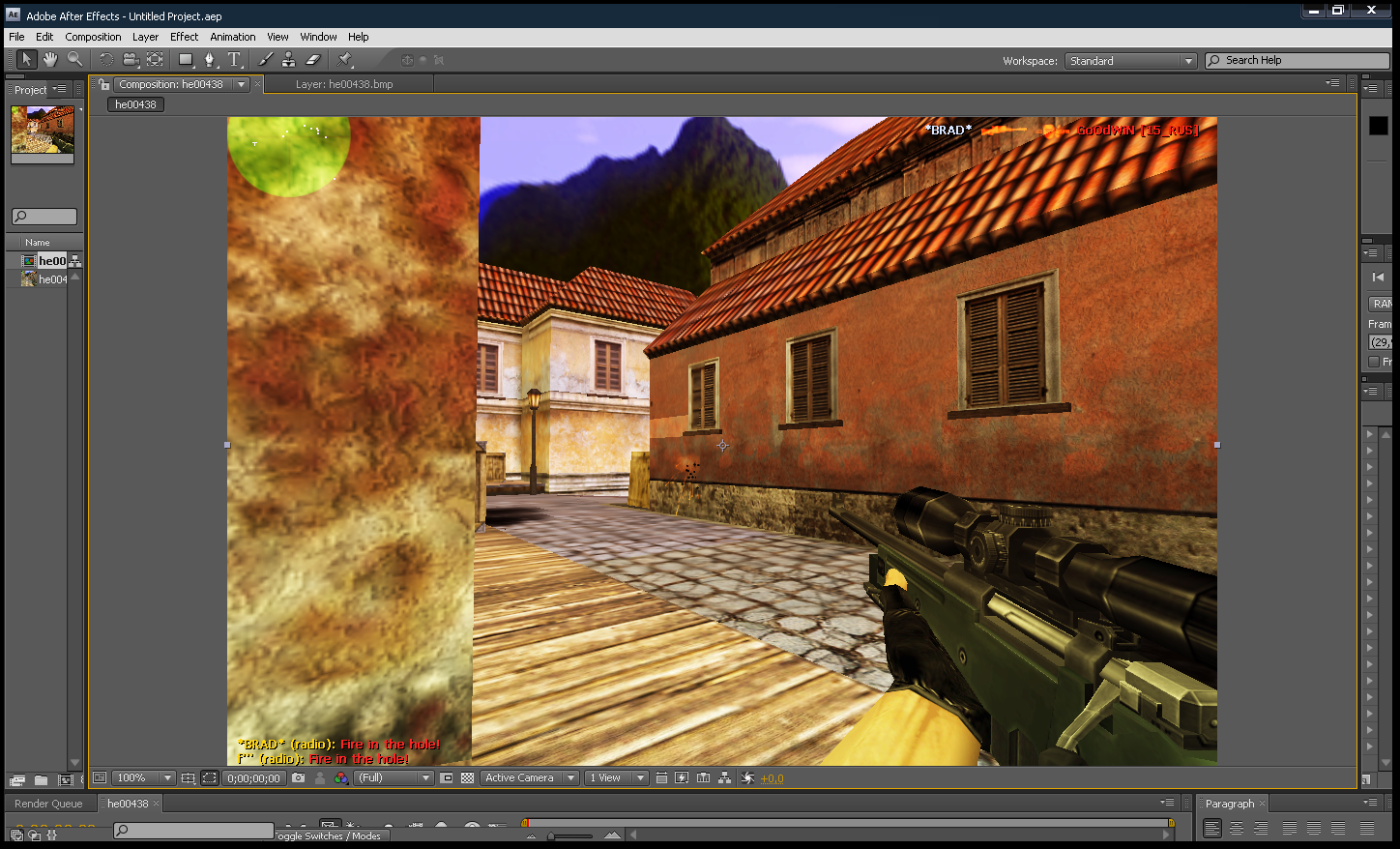The width and height of the screenshot is (1400, 849).
Task: Select the Puppet Pin tool
Action: click(345, 60)
